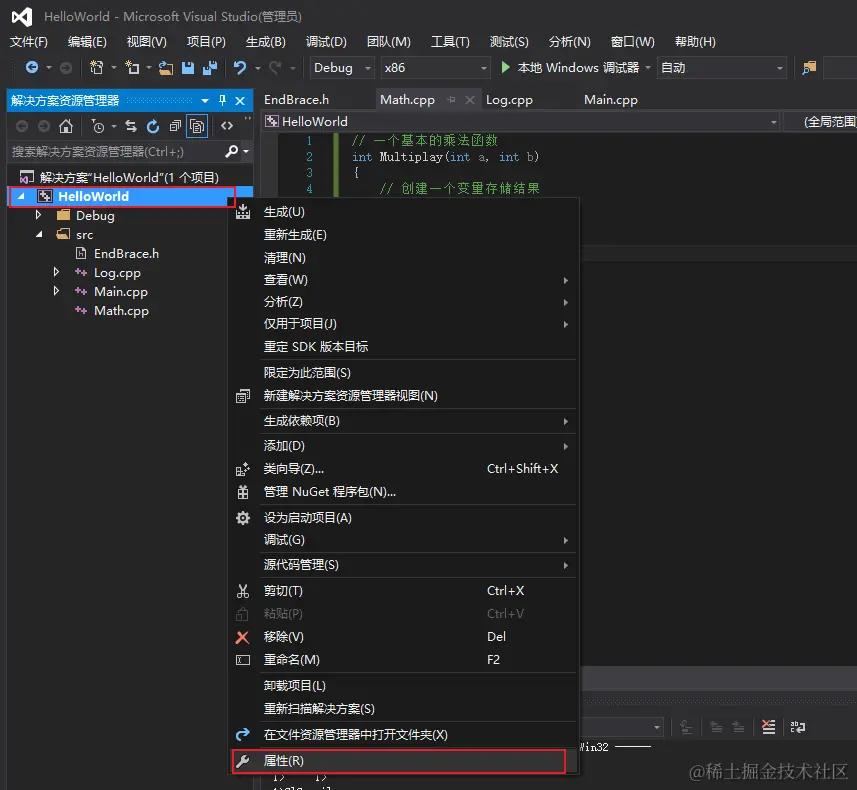Expand the Main.cpp node
Viewport: 857px width, 790px height.
(56, 291)
